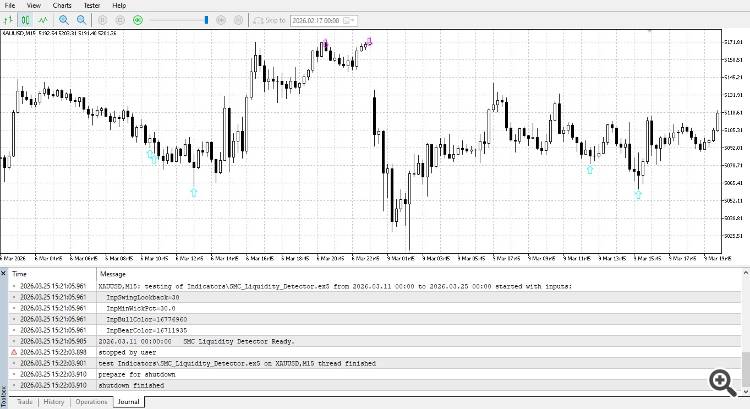Select the 'thread finished' journal entry
The image size is (750, 409).
point(375,363)
